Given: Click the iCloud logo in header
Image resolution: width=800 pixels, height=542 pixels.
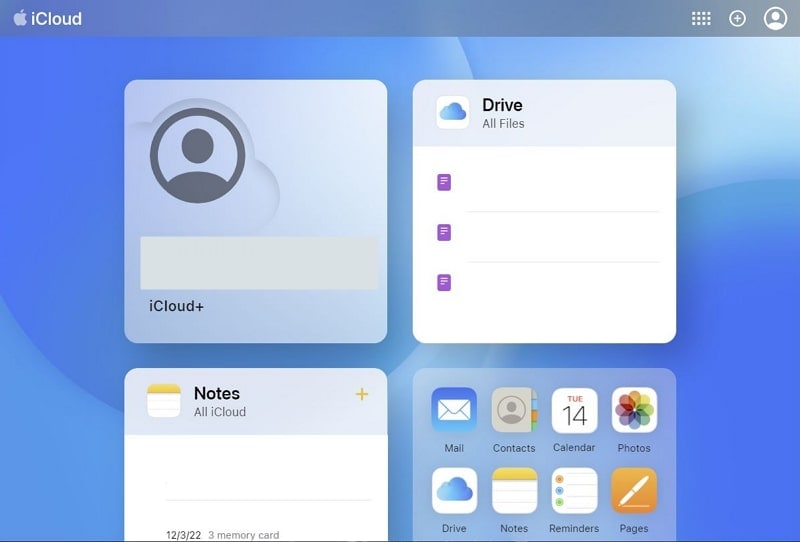Looking at the screenshot, I should click(x=47, y=18).
